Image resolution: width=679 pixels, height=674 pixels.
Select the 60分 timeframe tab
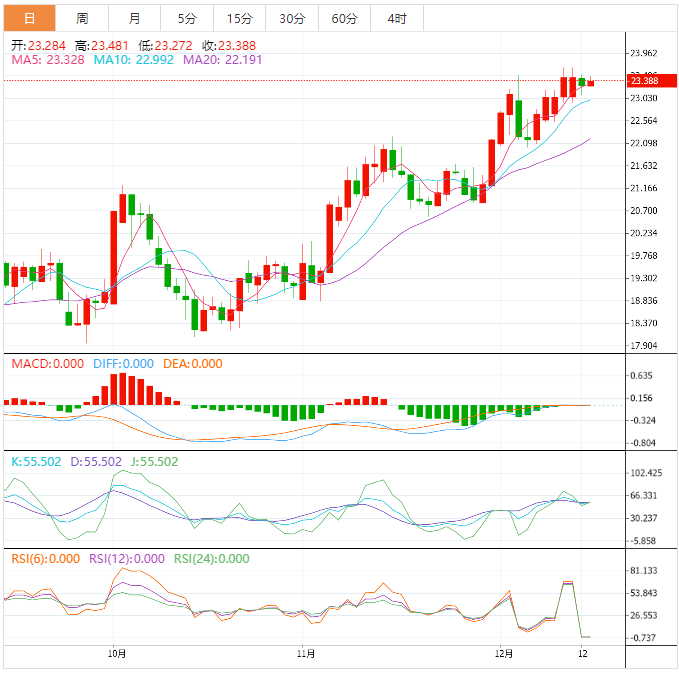(x=344, y=19)
